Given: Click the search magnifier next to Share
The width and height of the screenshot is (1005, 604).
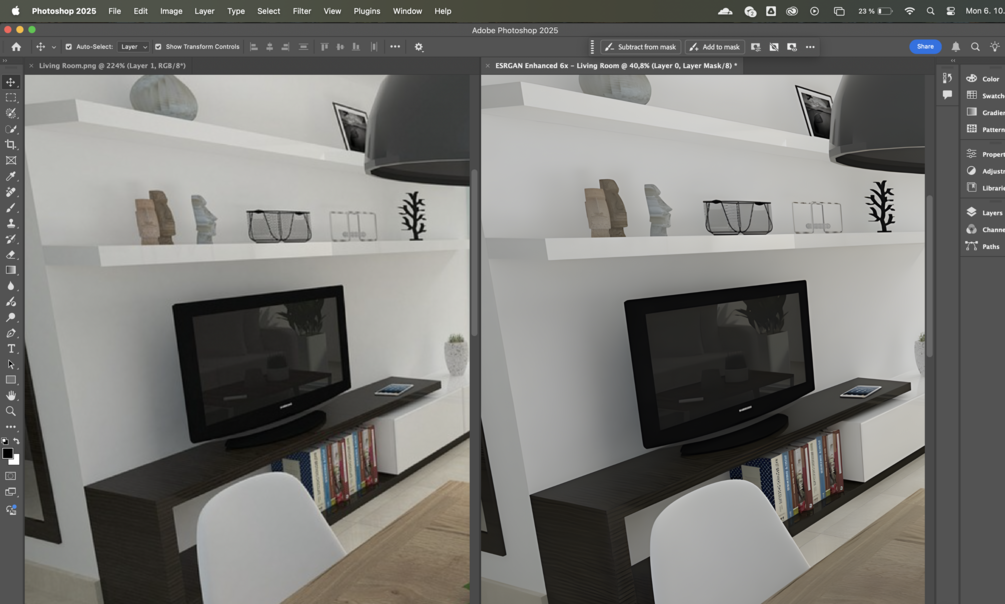Looking at the screenshot, I should click(x=975, y=47).
